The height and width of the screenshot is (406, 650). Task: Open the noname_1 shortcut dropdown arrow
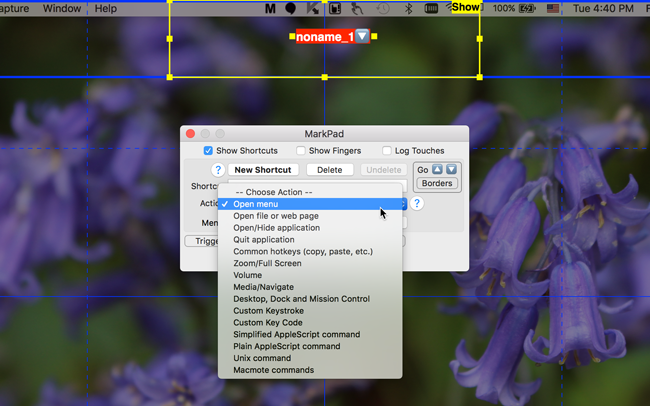pyautogui.click(x=362, y=36)
